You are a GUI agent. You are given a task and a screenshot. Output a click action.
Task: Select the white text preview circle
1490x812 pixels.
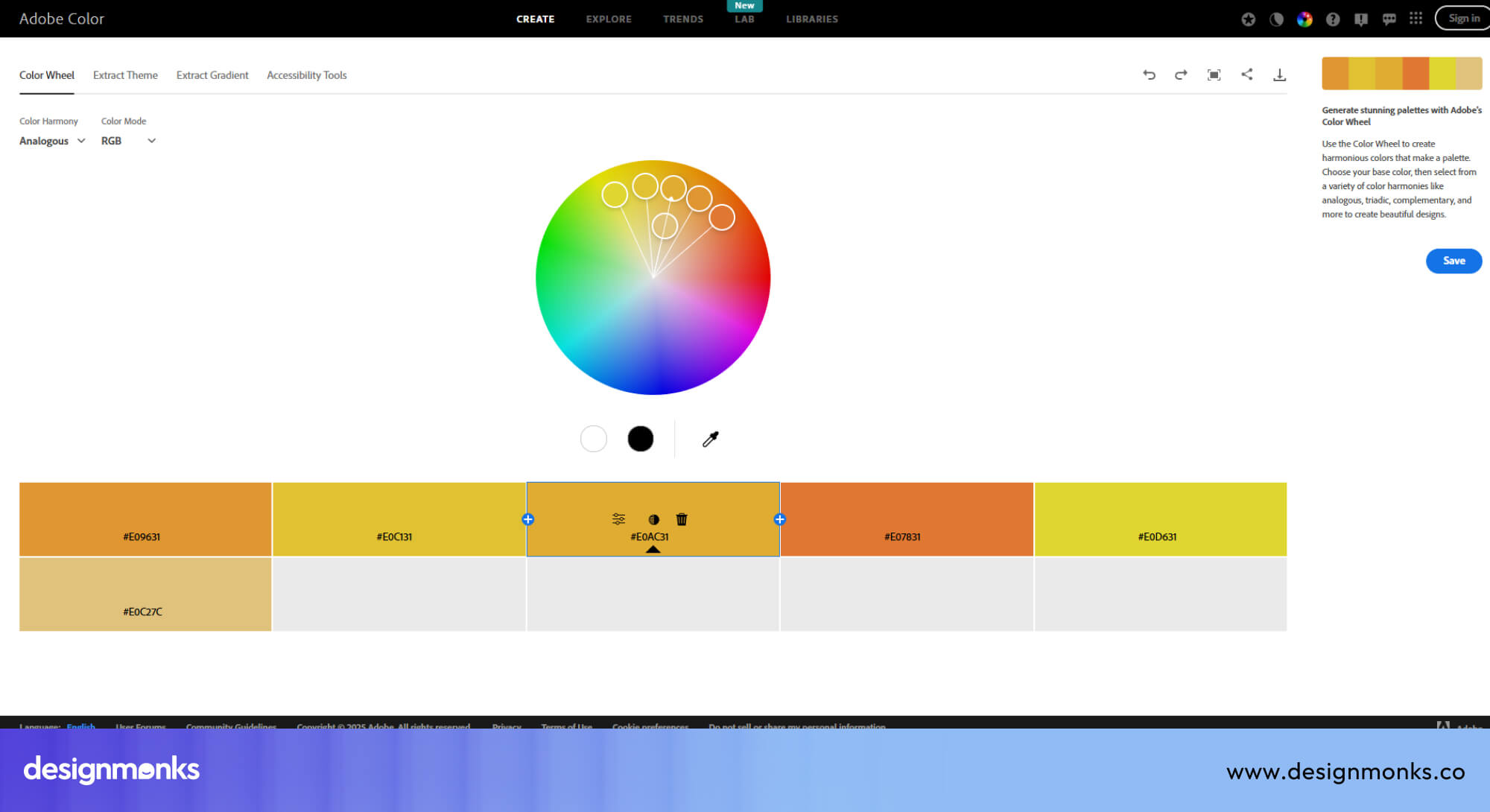594,439
